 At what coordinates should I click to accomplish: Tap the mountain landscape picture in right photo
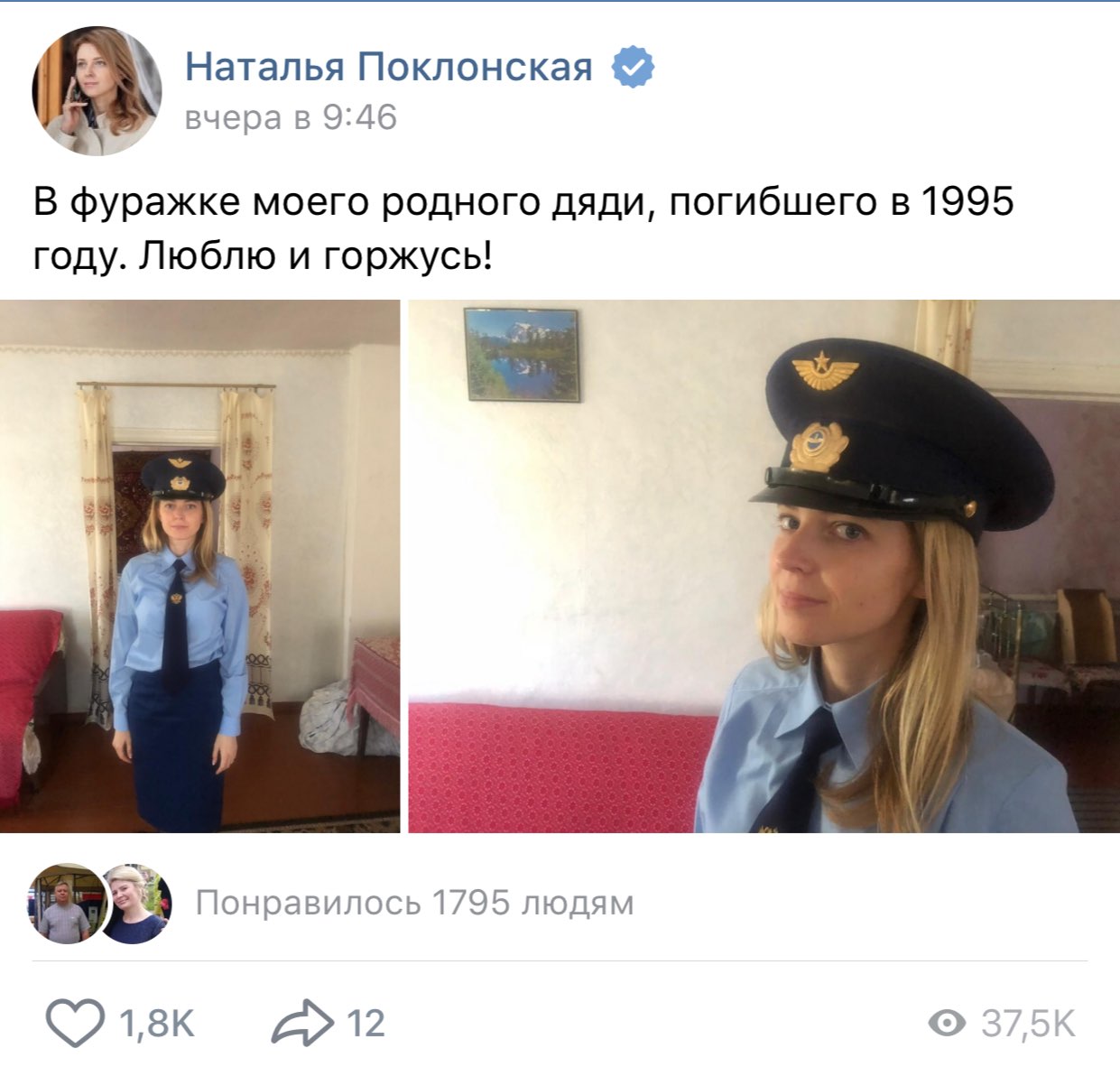tap(522, 354)
